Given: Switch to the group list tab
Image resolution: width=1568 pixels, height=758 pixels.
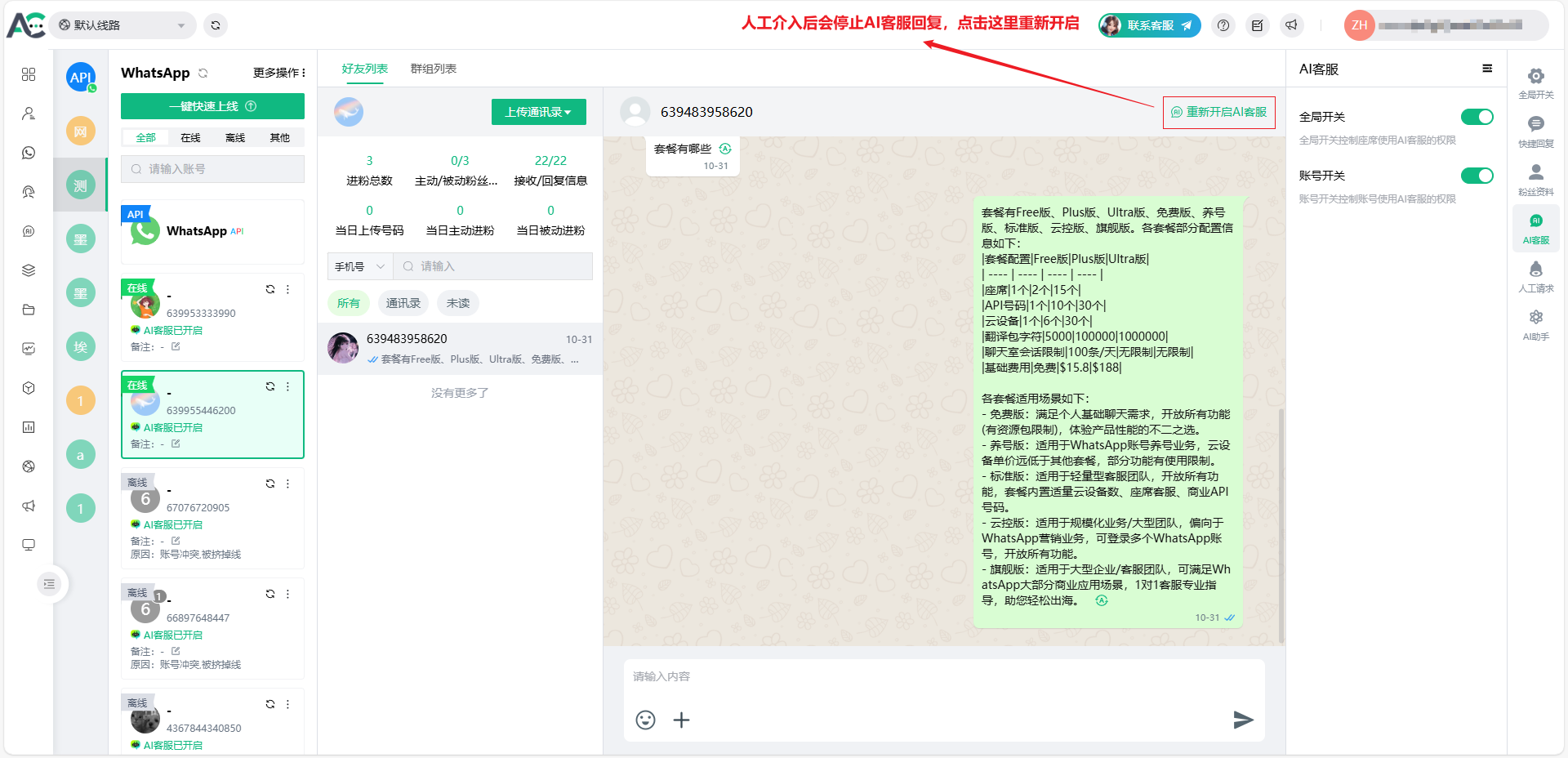Looking at the screenshot, I should click(x=433, y=69).
